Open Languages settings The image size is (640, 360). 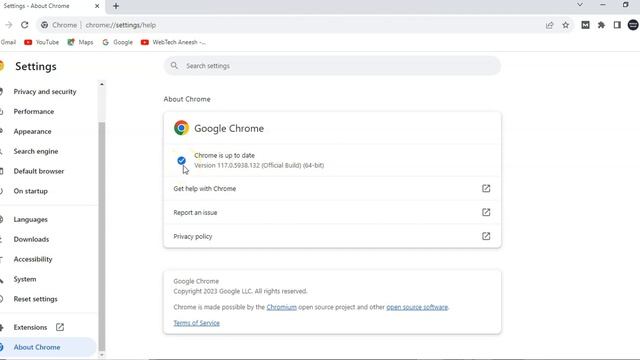point(30,220)
